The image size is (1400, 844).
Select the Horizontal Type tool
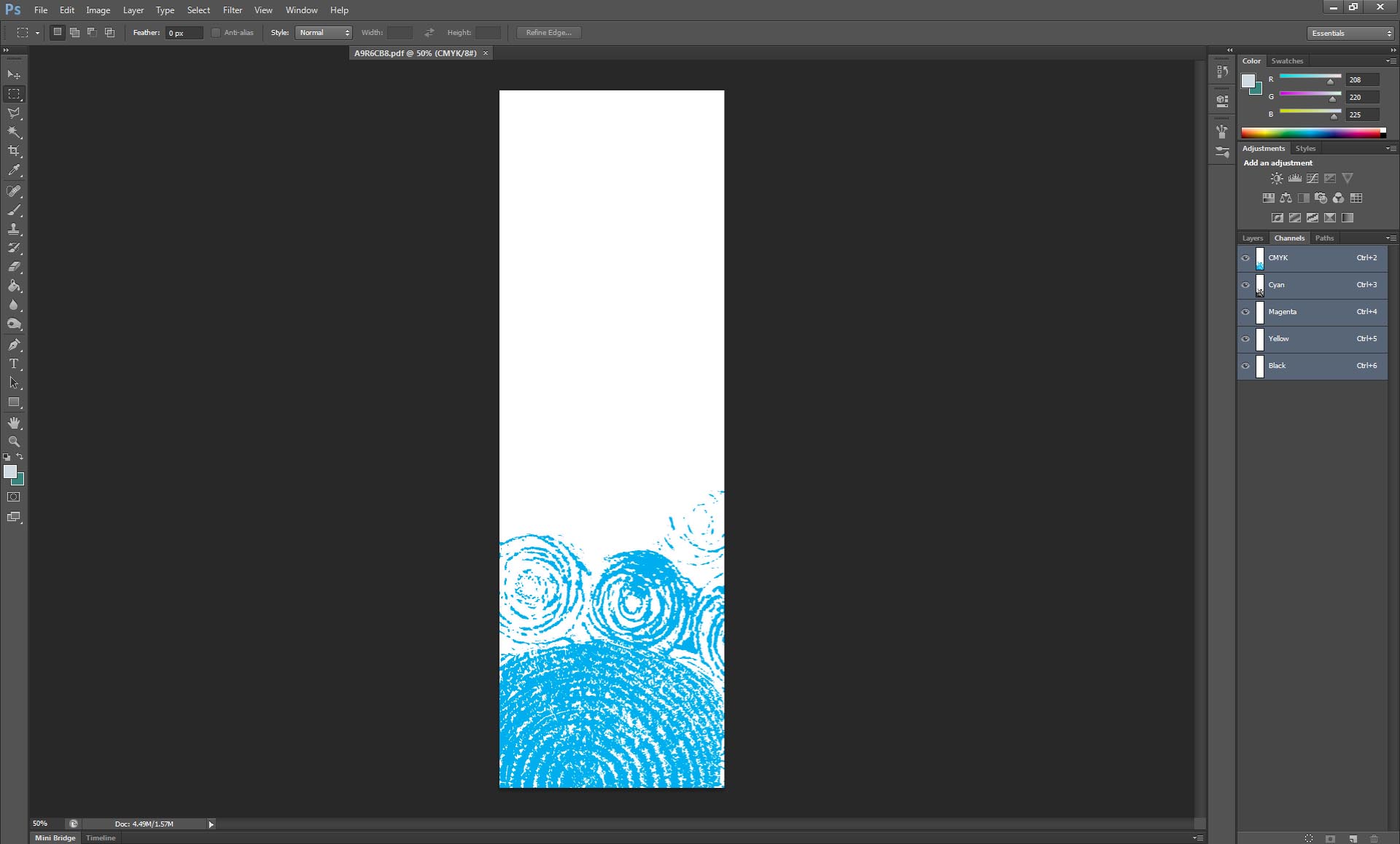14,364
